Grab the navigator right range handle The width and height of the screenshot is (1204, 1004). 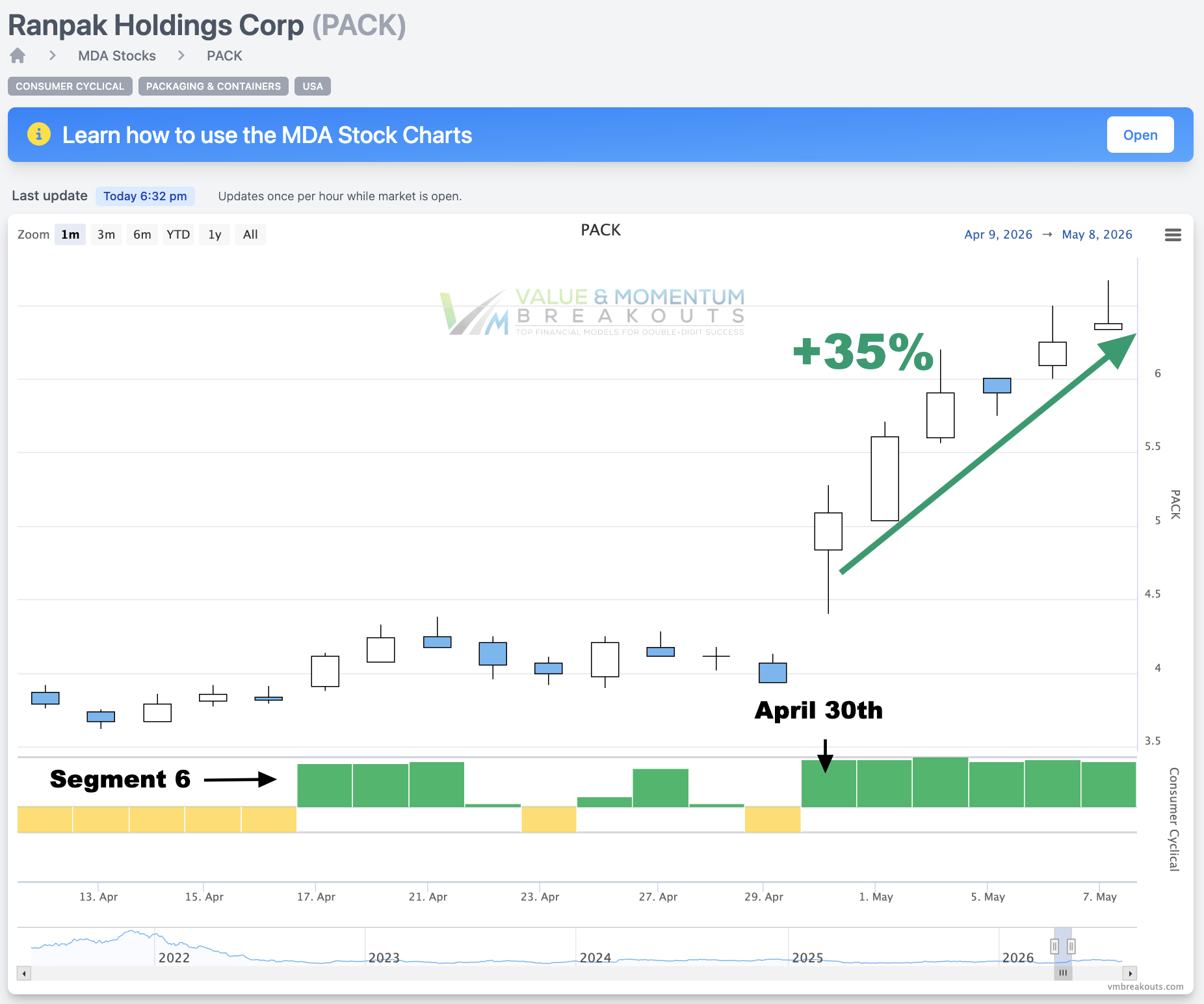pyautogui.click(x=1071, y=946)
